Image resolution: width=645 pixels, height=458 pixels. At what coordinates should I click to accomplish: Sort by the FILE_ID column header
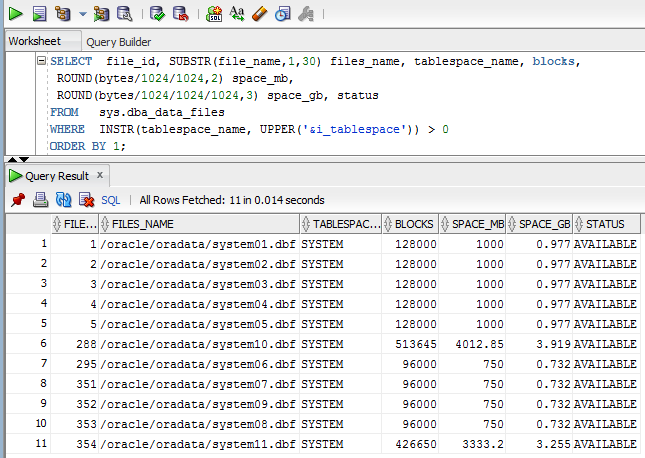[x=75, y=224]
